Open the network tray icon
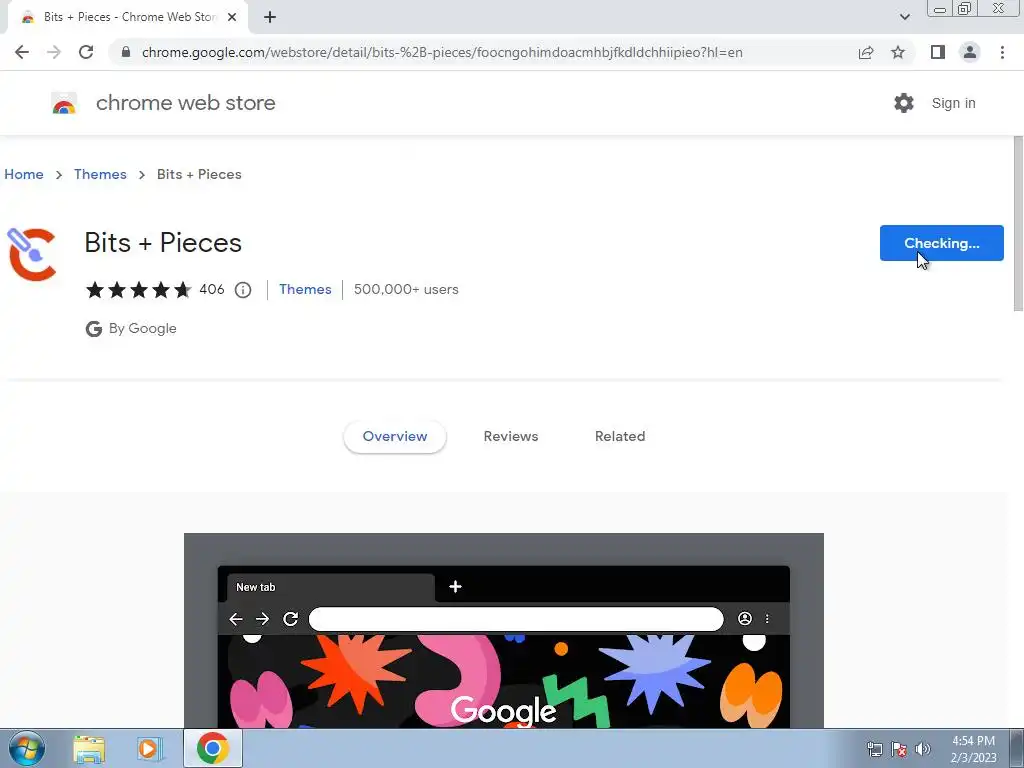 (x=874, y=749)
